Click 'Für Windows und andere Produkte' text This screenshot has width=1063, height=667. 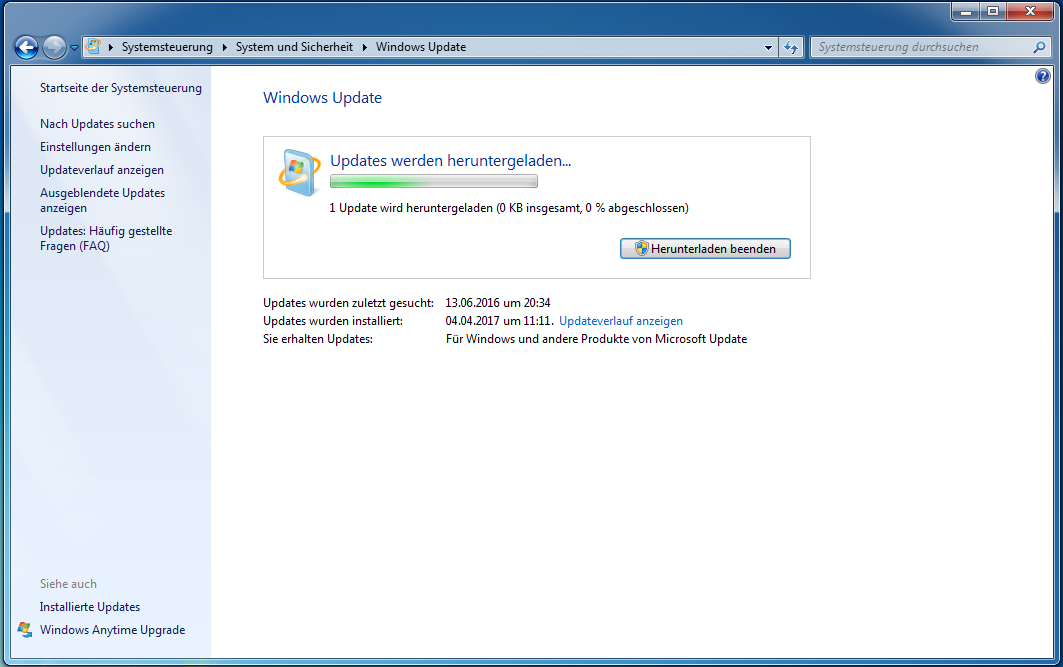(x=597, y=339)
